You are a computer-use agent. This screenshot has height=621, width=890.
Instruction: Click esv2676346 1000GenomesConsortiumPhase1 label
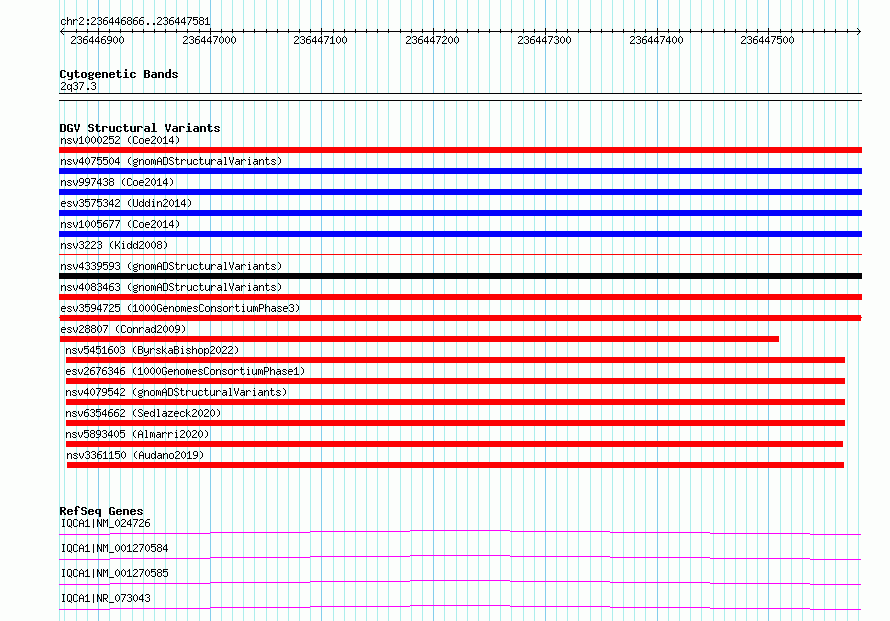[x=185, y=371]
